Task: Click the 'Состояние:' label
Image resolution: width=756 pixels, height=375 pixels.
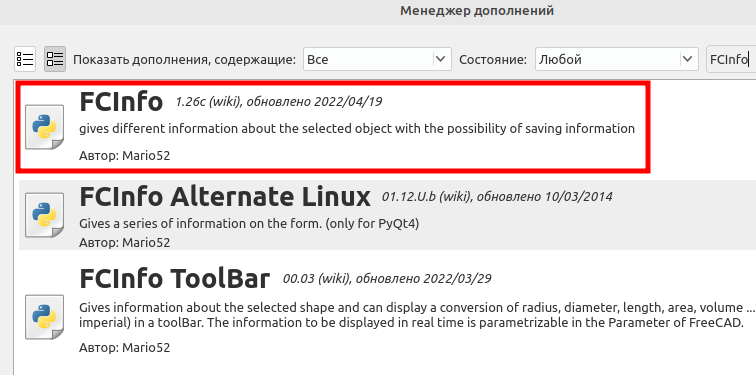Action: (x=493, y=60)
